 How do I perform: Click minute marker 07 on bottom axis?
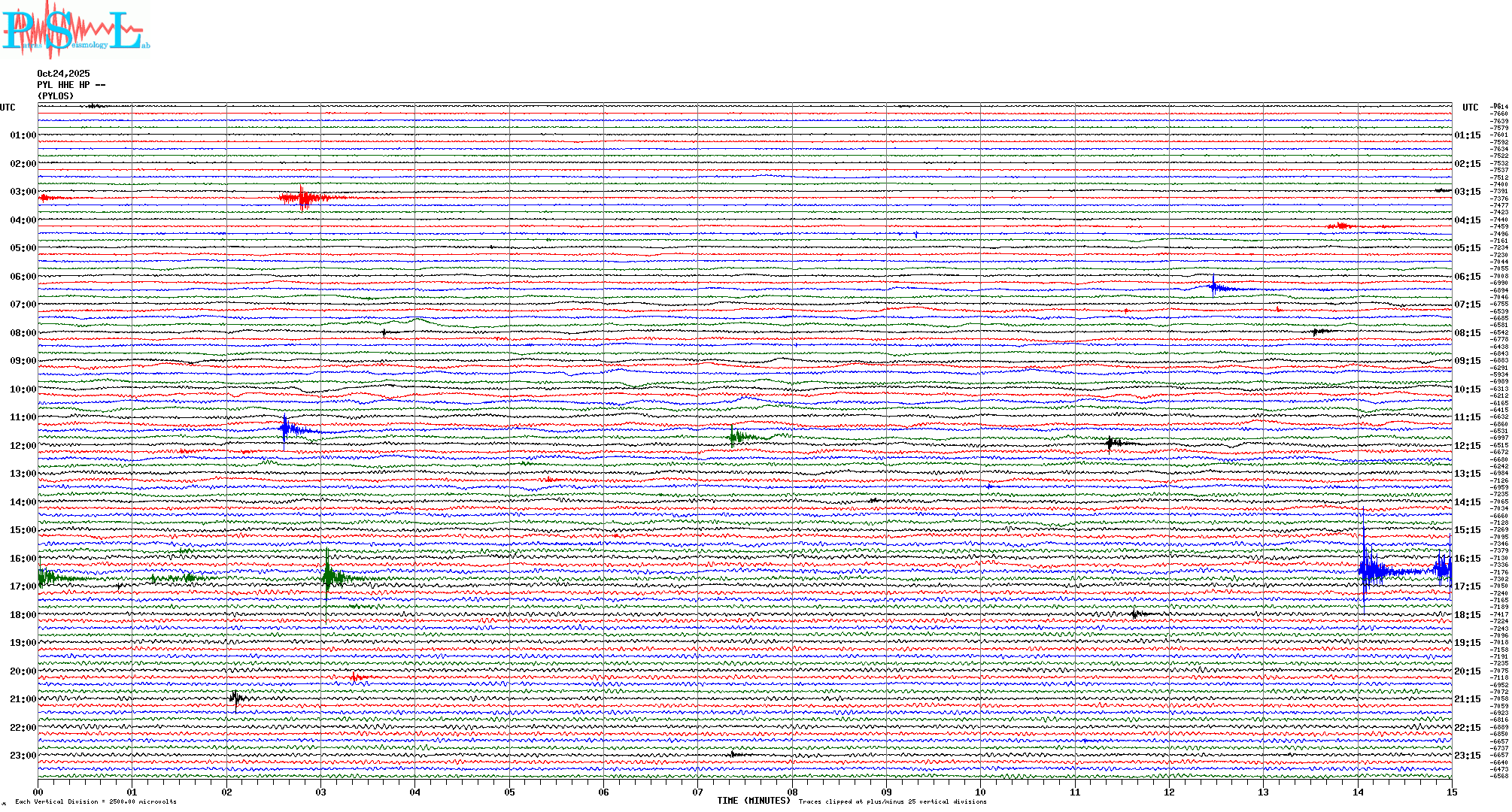[x=697, y=792]
